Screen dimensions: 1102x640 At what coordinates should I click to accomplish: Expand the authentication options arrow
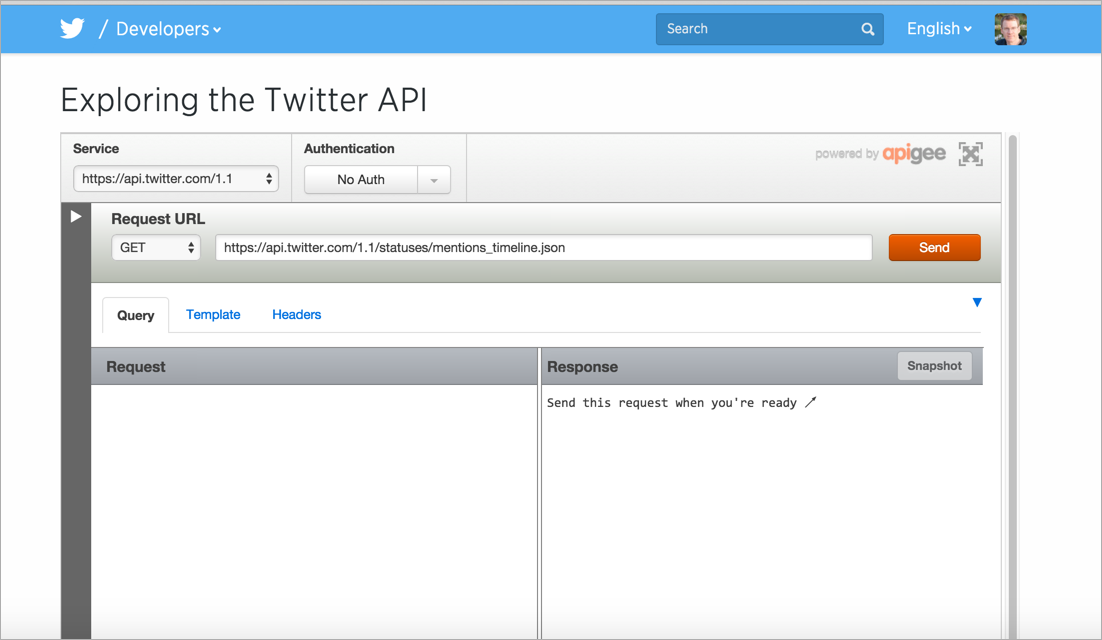(x=434, y=180)
